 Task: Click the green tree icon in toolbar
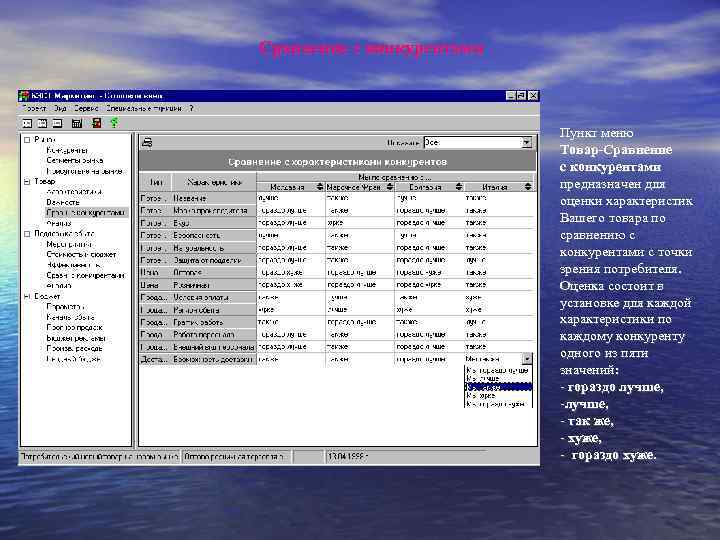coord(114,122)
